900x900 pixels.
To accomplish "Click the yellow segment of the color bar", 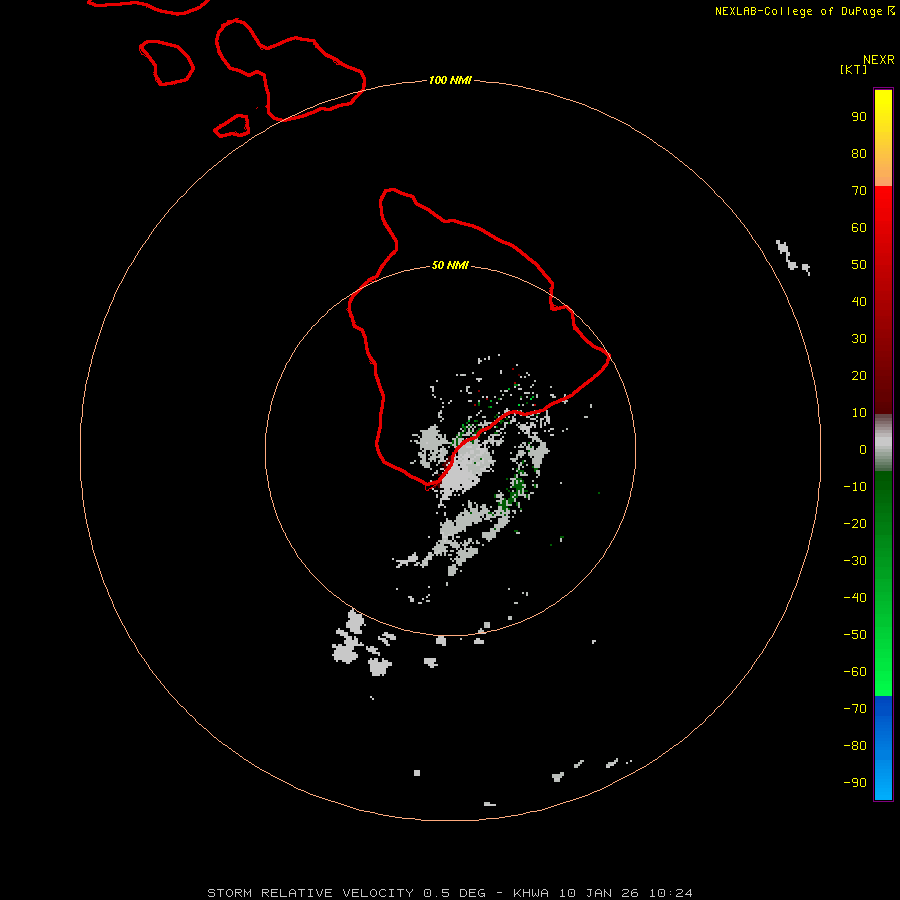I will (883, 138).
